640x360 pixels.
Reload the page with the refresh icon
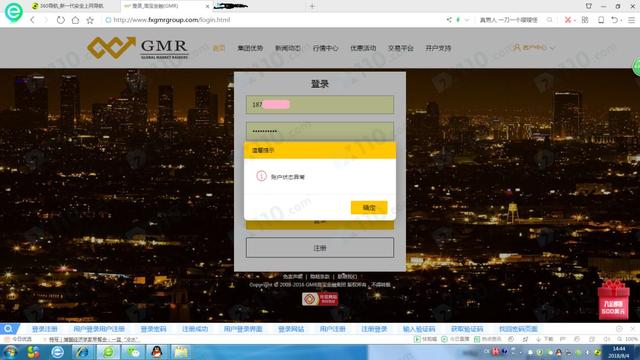point(60,20)
